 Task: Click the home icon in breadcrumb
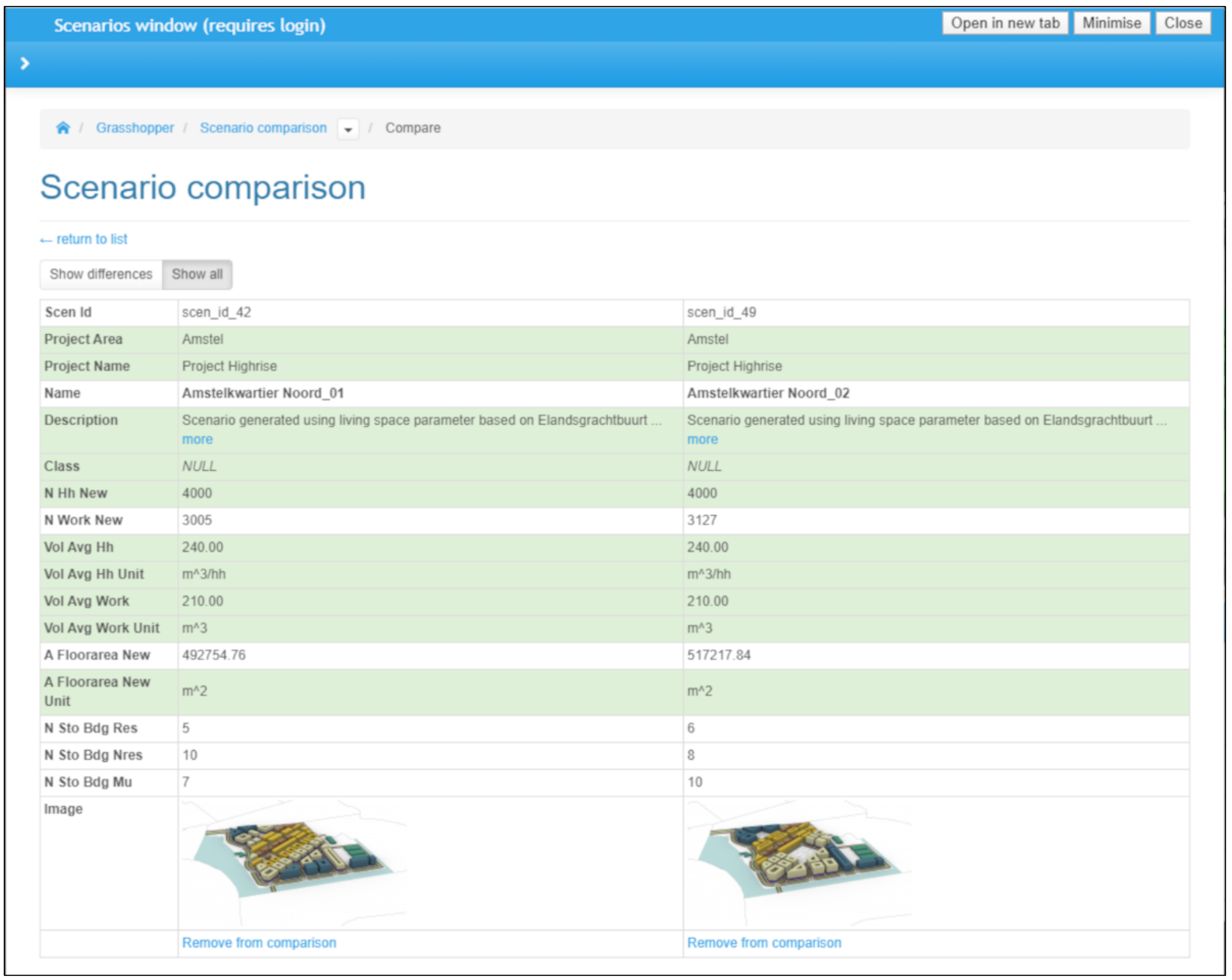[63, 128]
